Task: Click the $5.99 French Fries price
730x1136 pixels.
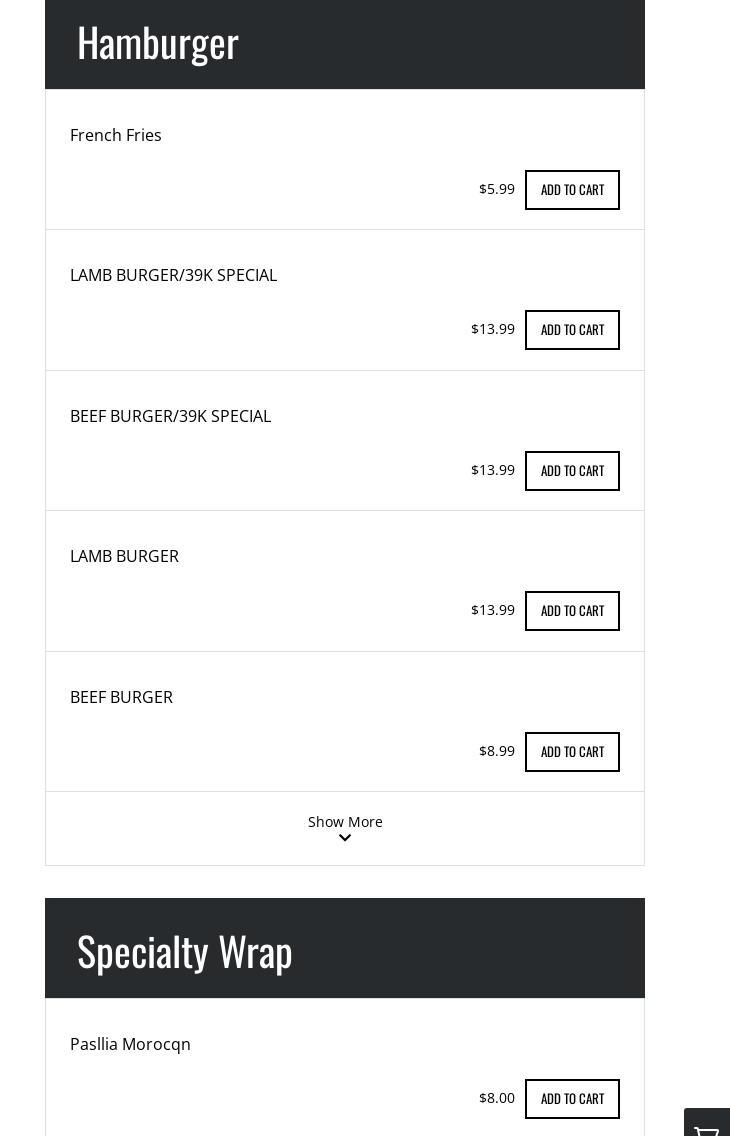Action: click(x=497, y=189)
